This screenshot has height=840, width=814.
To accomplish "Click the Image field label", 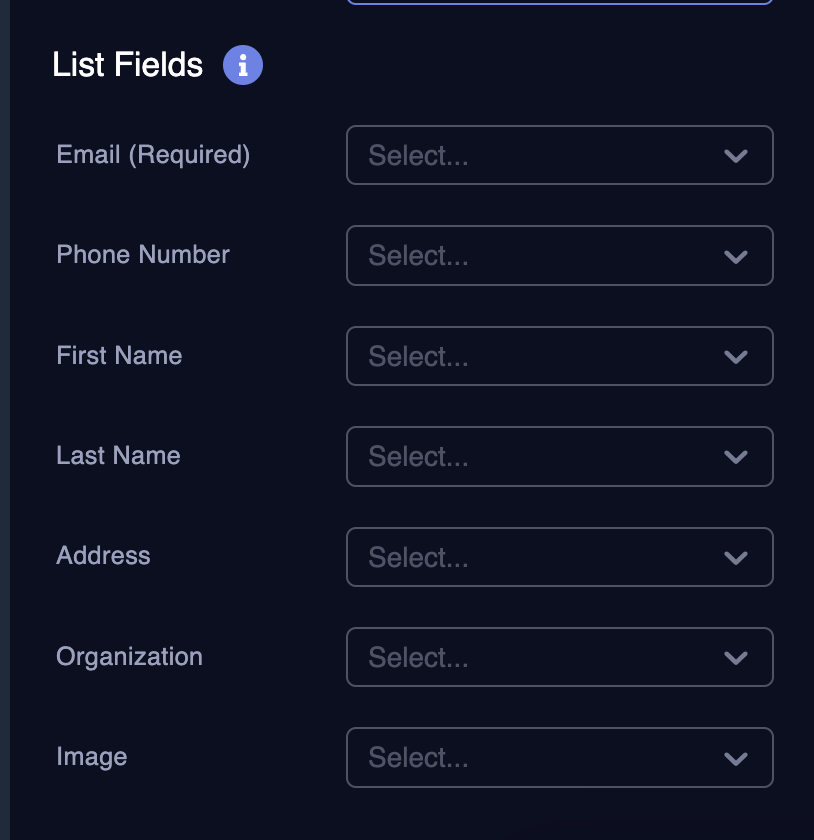I will [x=92, y=757].
